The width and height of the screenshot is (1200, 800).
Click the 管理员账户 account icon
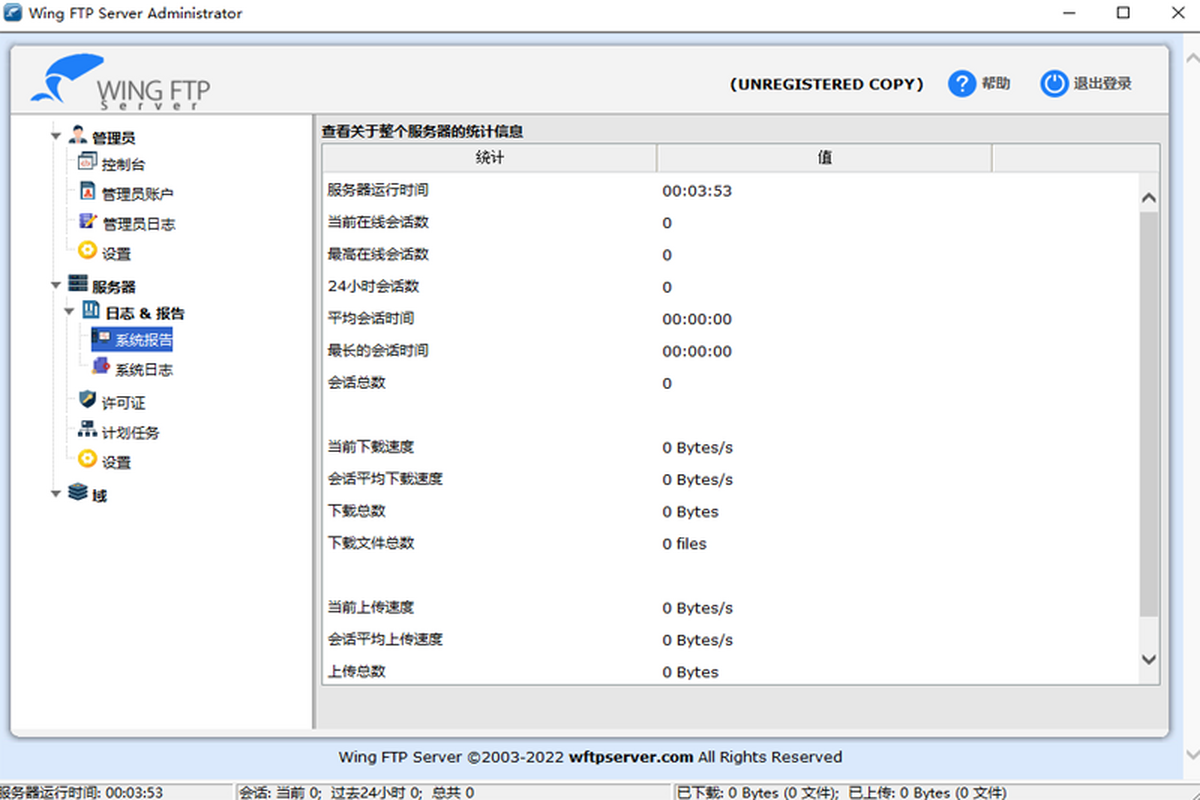click(87, 192)
